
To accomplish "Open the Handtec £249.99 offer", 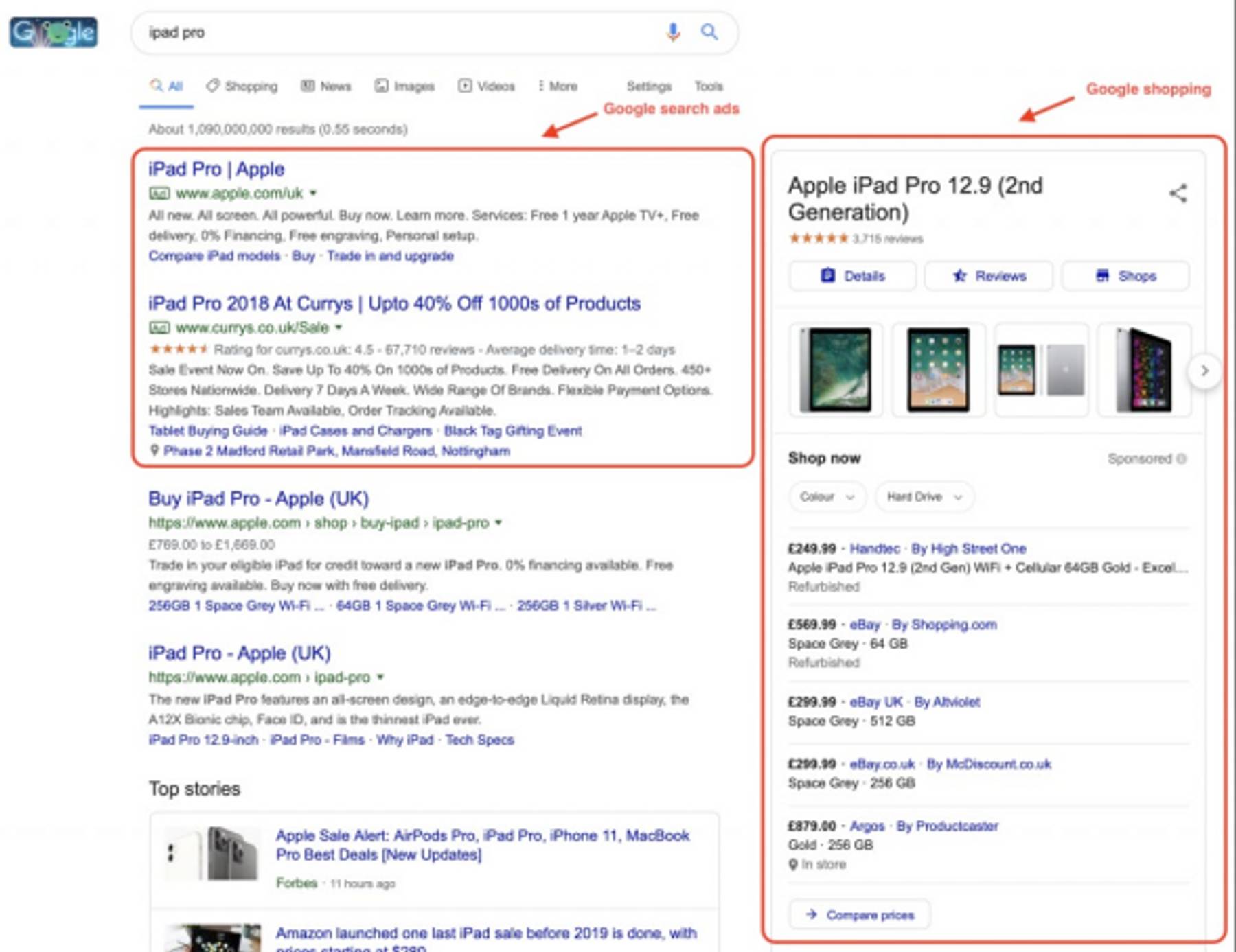I will click(x=989, y=567).
